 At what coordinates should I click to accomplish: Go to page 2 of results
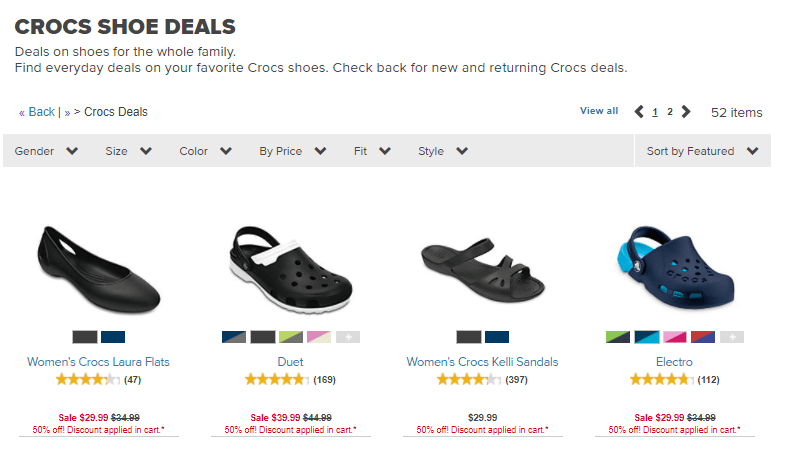670,112
